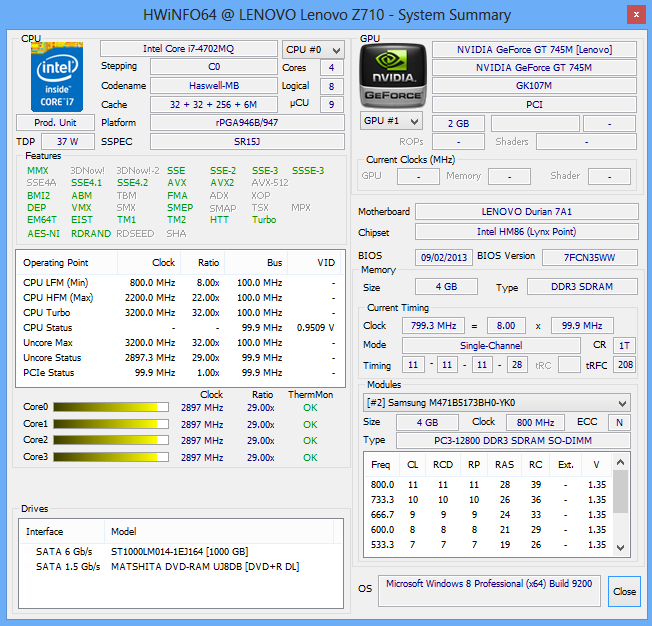Click the GK107M GPU codename field
Image resolution: width=652 pixels, height=626 pixels.
coord(534,86)
